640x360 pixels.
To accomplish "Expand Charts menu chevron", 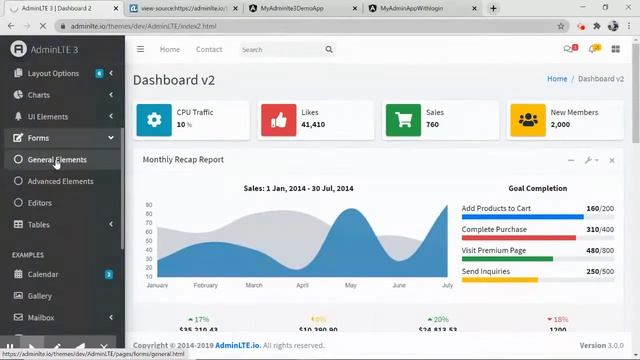I will coord(111,95).
